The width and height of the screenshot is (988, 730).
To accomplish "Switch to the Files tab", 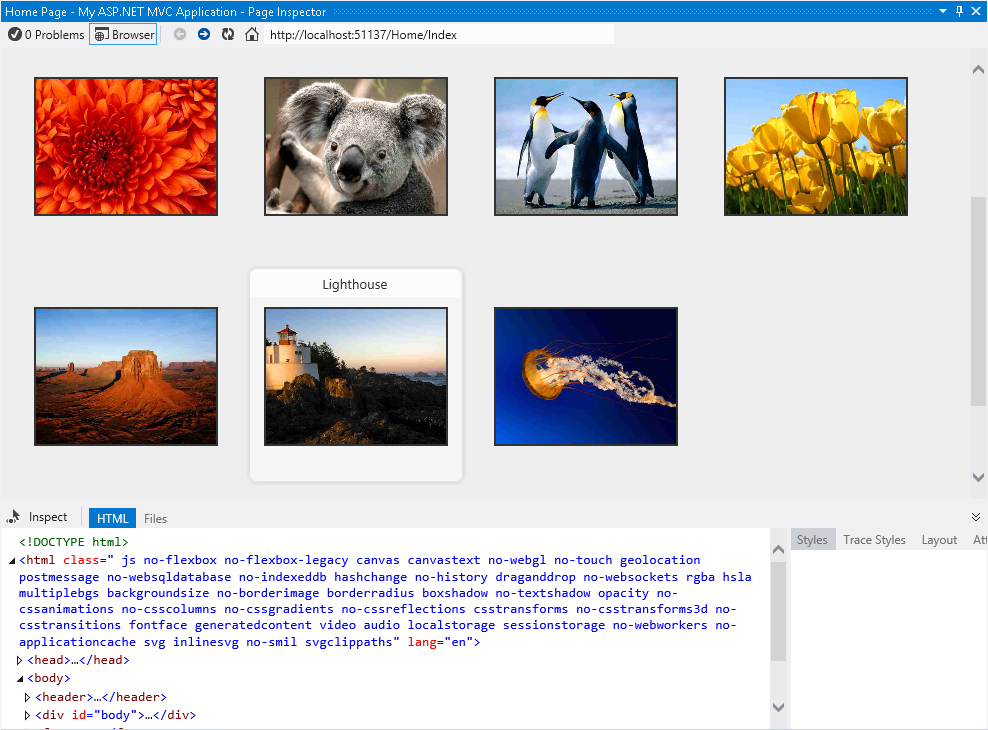I will (x=155, y=517).
